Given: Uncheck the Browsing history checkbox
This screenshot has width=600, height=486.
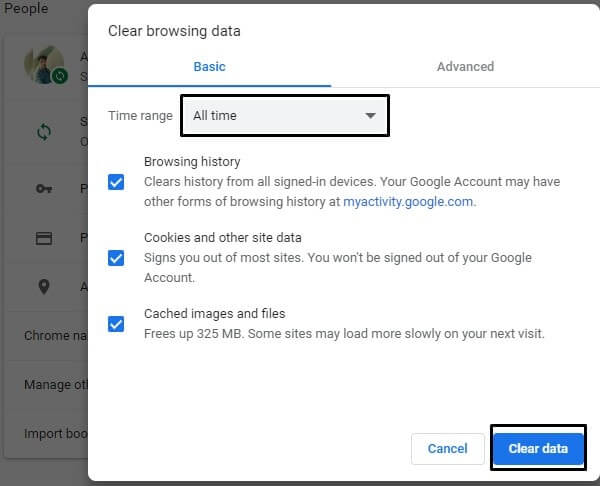Looking at the screenshot, I should coord(116,182).
